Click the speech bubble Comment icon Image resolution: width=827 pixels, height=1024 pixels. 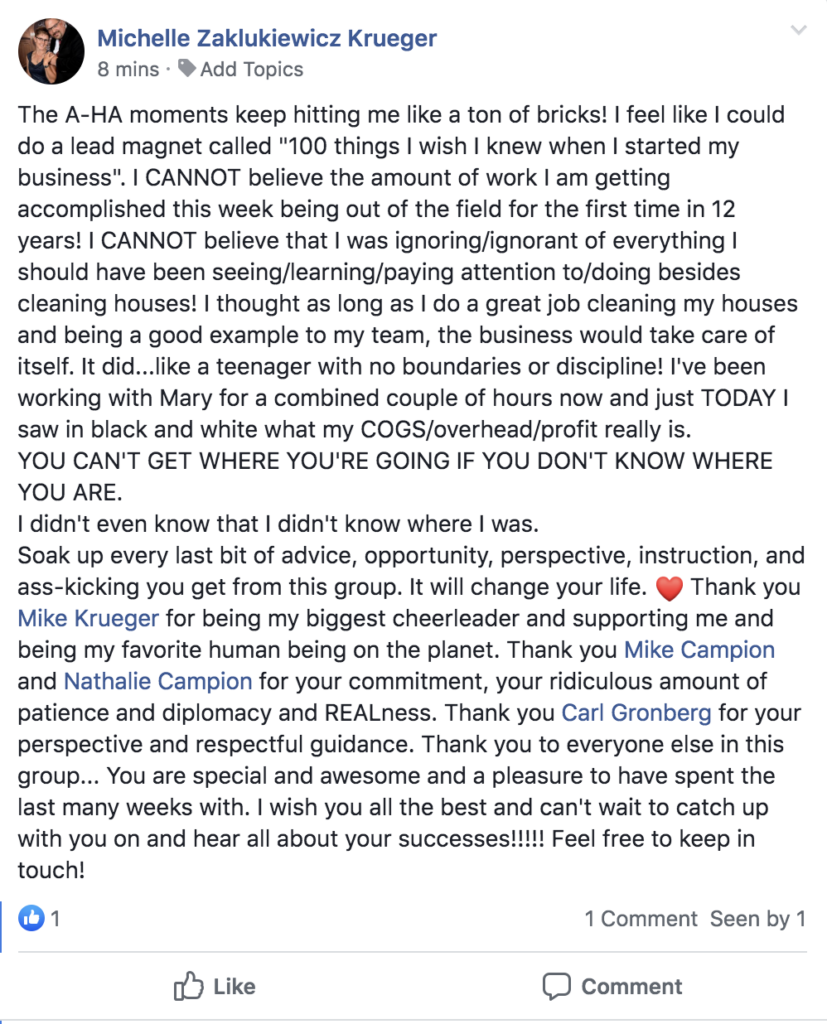556,987
